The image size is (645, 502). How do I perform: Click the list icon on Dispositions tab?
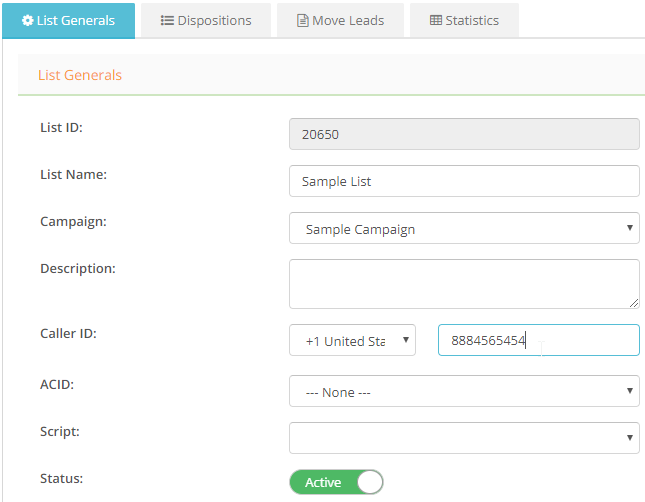click(x=167, y=20)
